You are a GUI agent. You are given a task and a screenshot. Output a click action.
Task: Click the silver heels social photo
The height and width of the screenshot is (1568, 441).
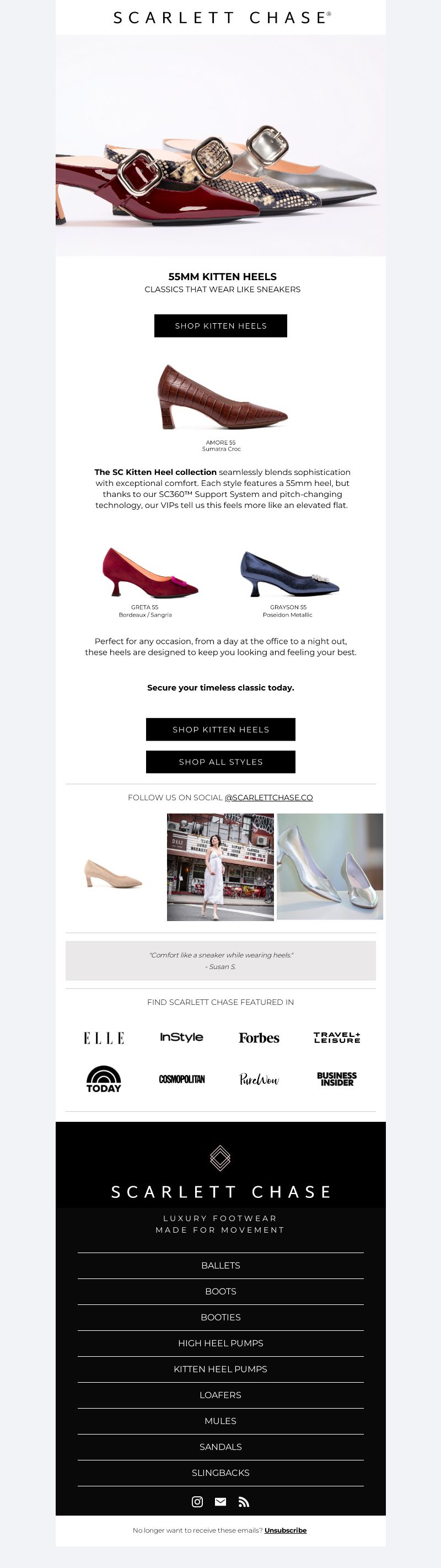330,867
